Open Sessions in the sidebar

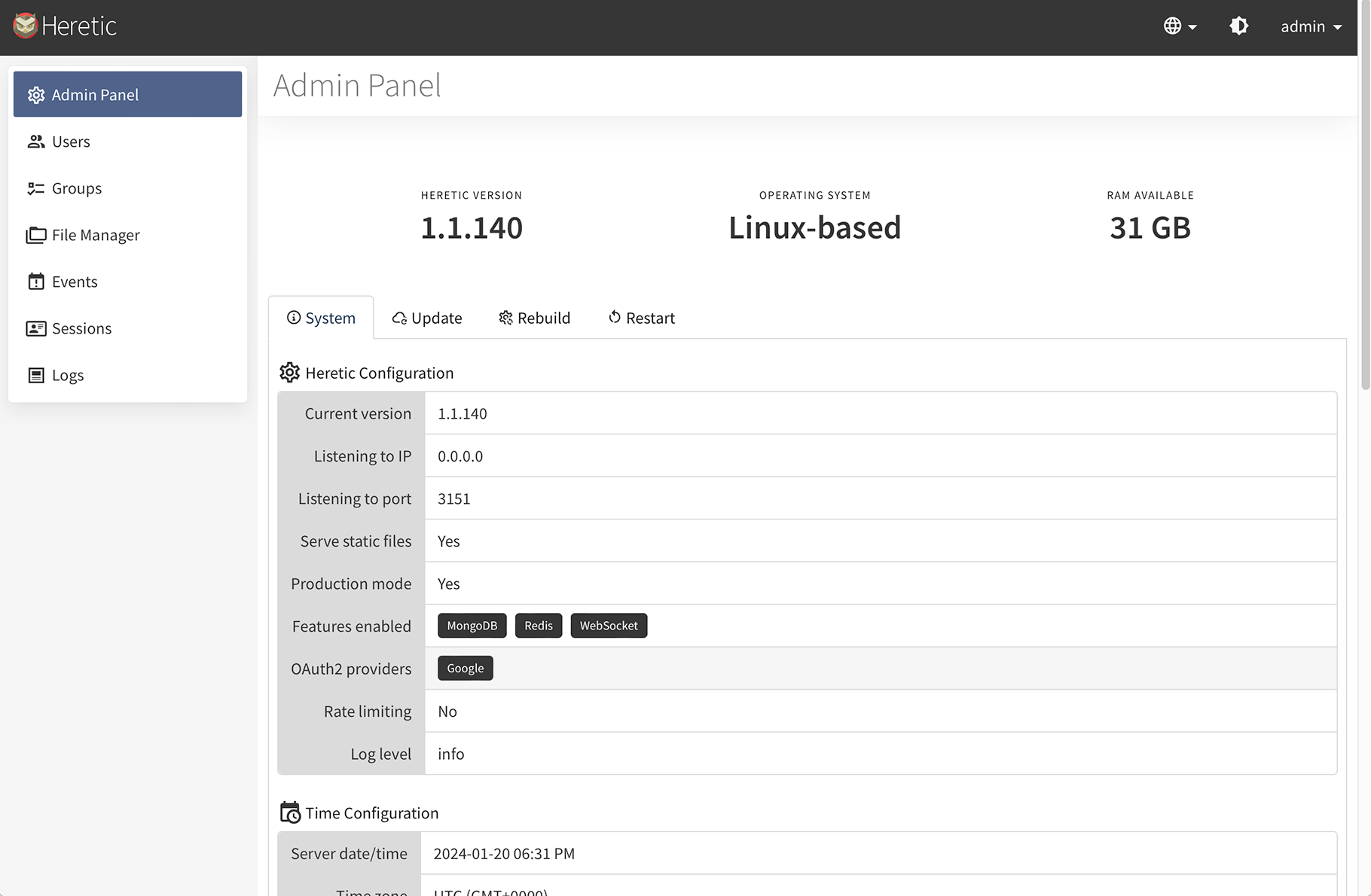tap(127, 328)
